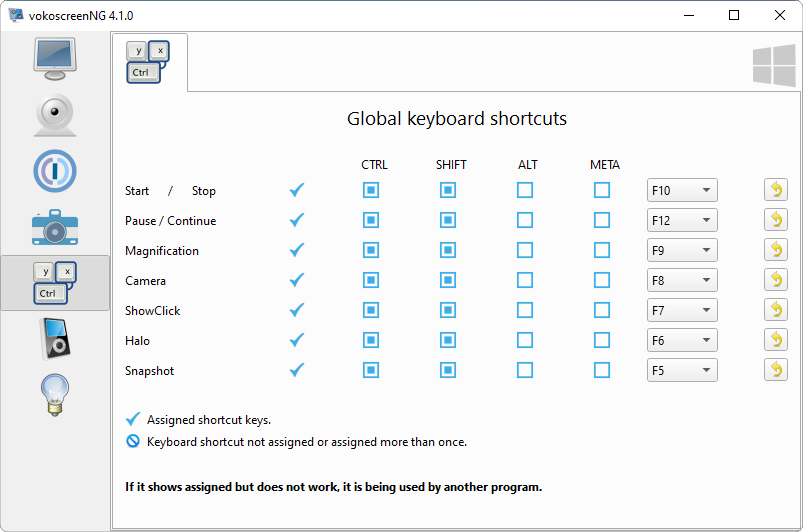Open the media player sidebar section
This screenshot has width=803, height=532.
pos(55,337)
